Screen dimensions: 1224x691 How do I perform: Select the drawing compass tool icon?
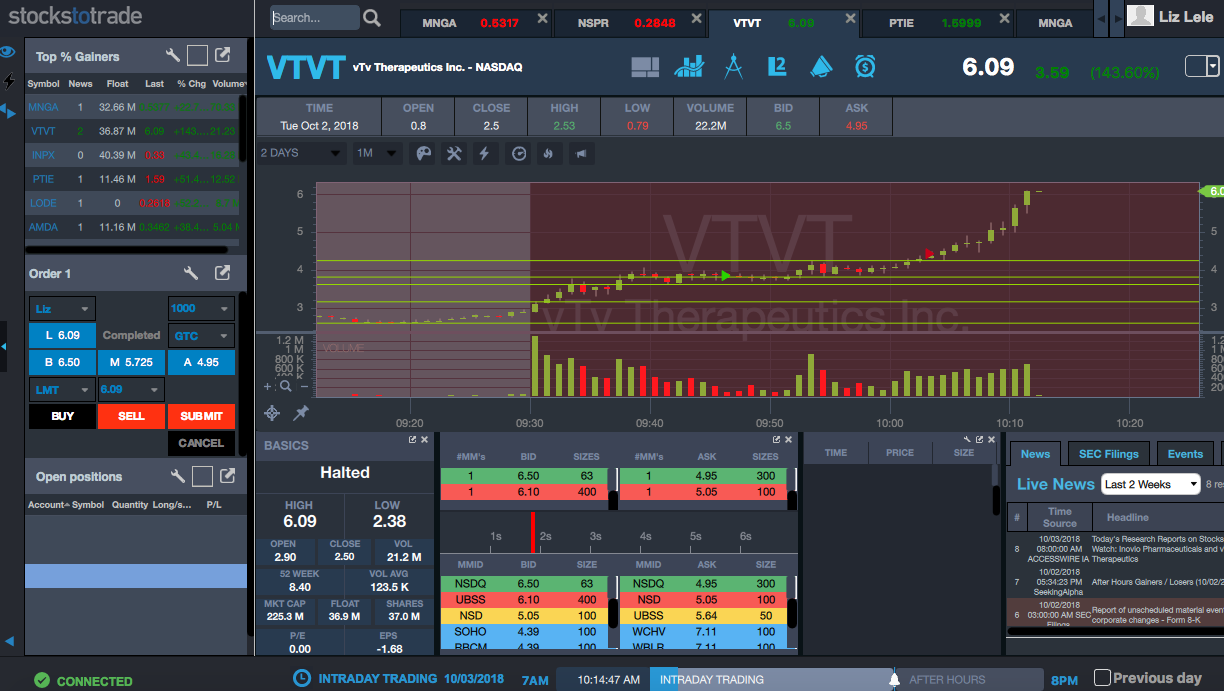coord(733,66)
